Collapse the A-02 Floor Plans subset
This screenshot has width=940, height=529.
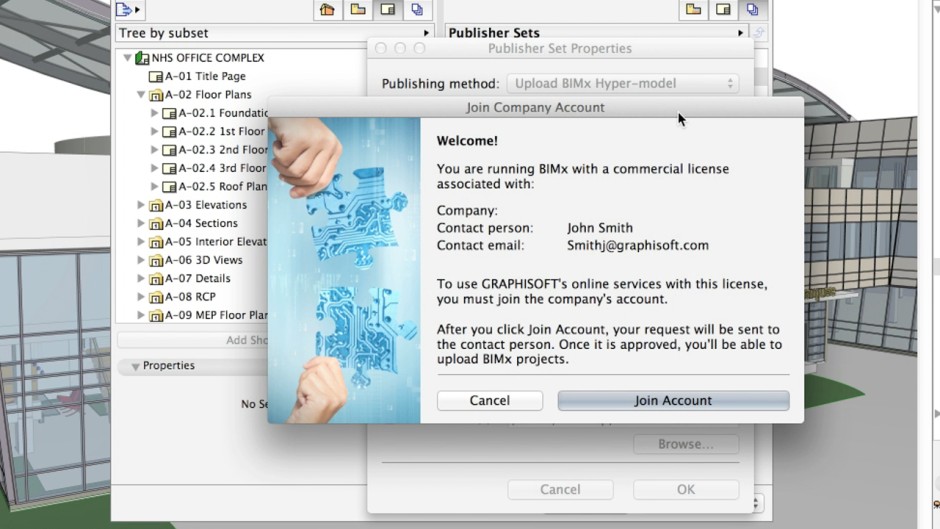(141, 95)
